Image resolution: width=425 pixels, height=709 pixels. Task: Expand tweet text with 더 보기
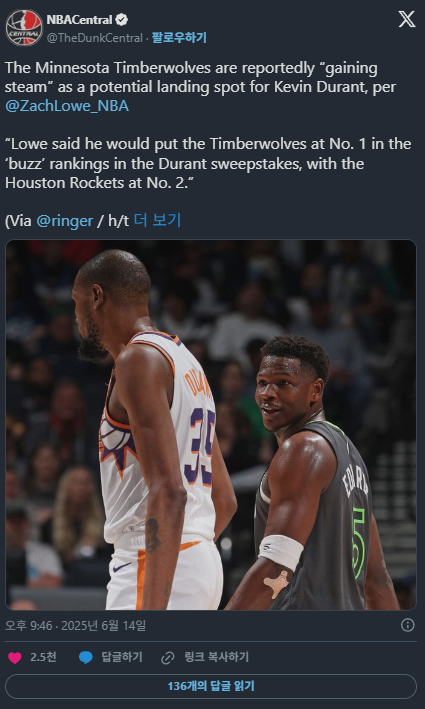[157, 220]
